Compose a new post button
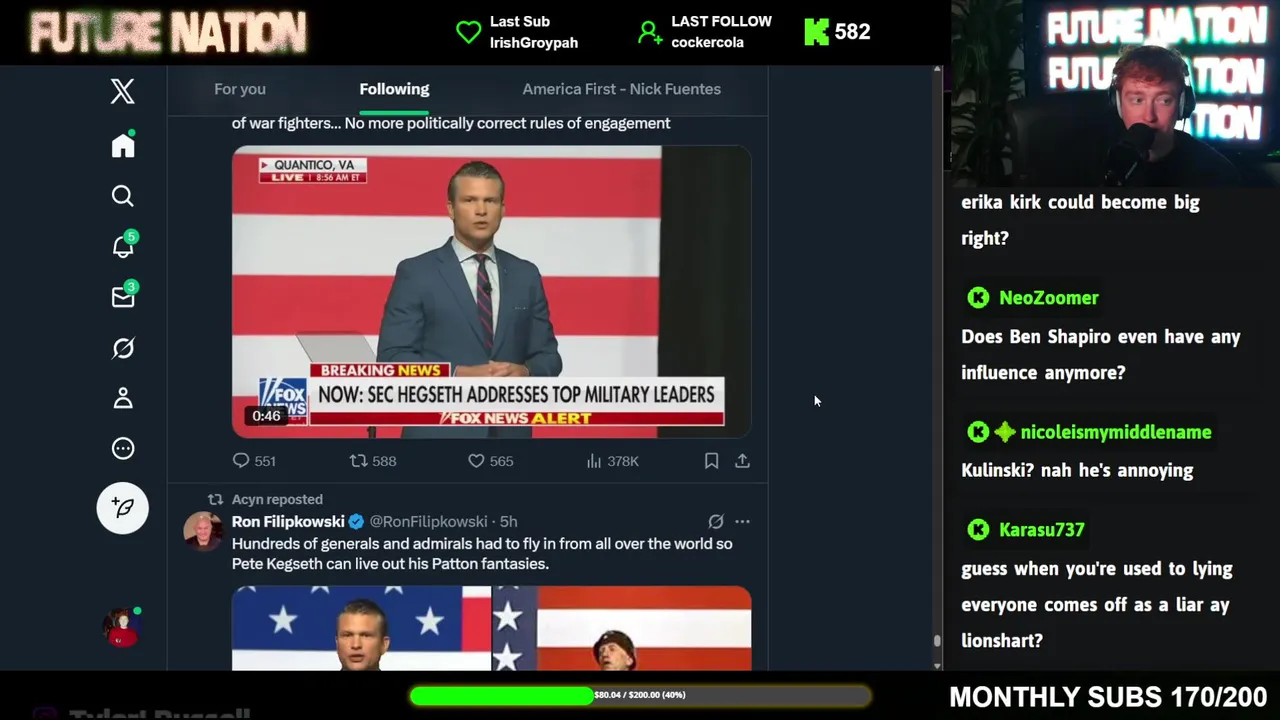This screenshot has width=1280, height=720. 123,508
